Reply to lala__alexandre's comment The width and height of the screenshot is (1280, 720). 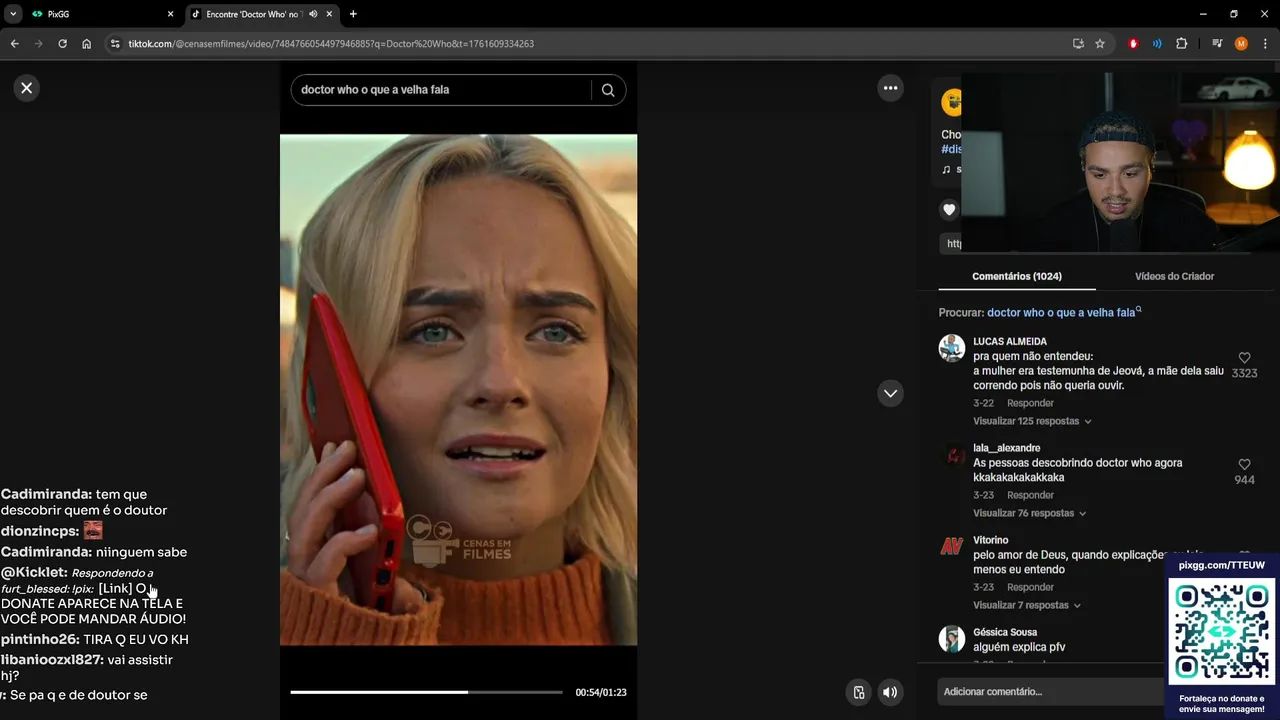point(1030,495)
